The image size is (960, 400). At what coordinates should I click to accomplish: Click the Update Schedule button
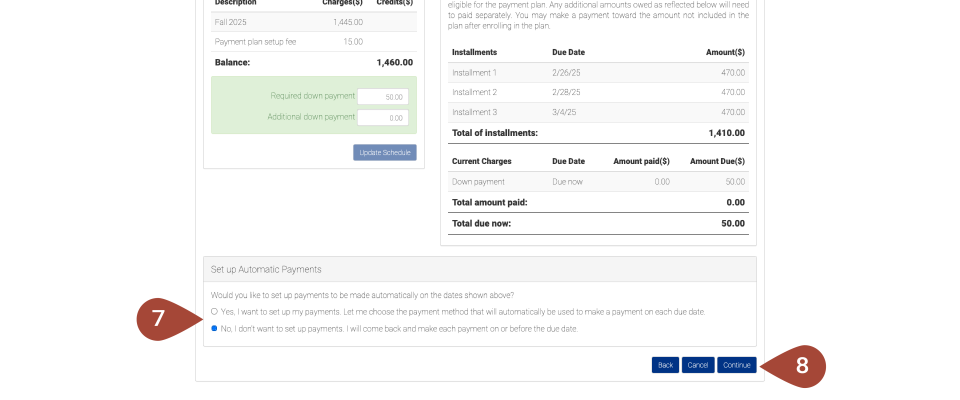click(384, 153)
